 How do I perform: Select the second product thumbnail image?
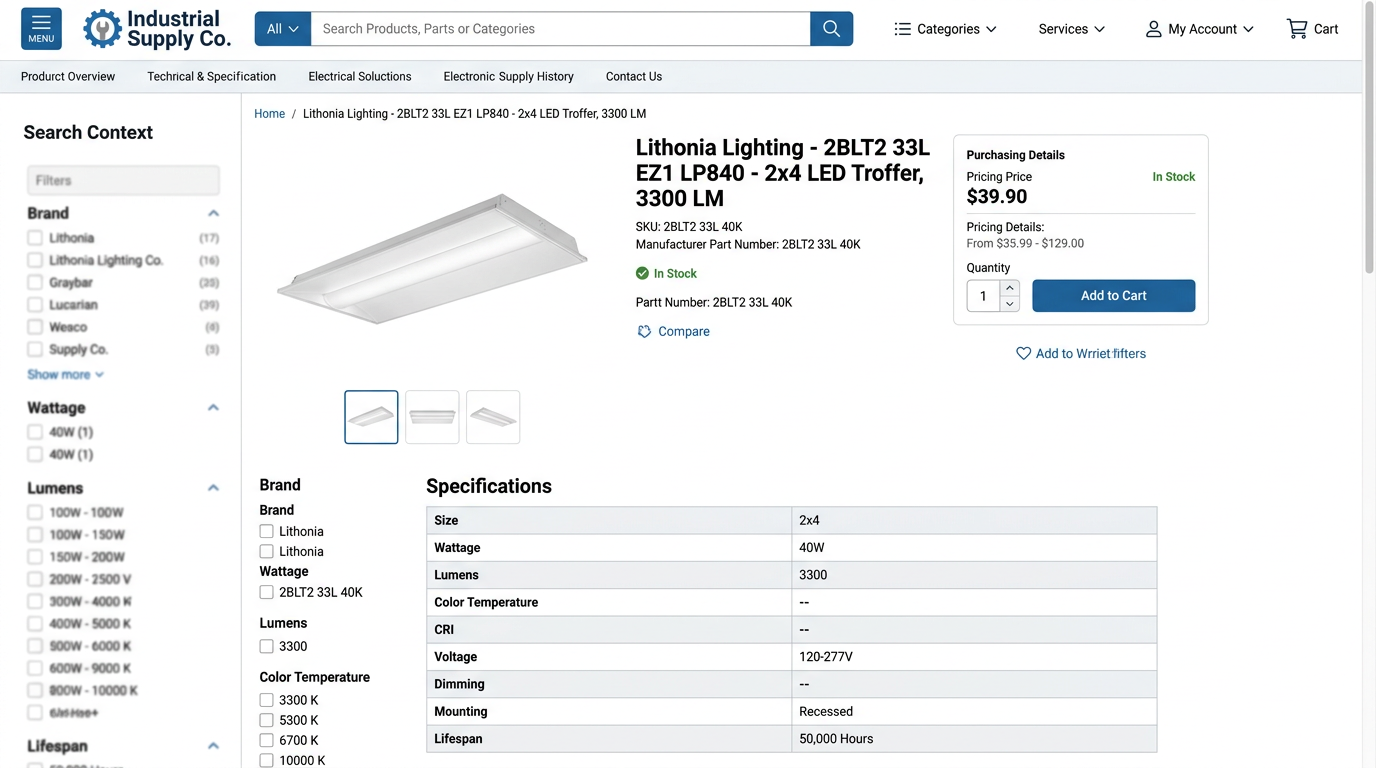click(x=432, y=417)
